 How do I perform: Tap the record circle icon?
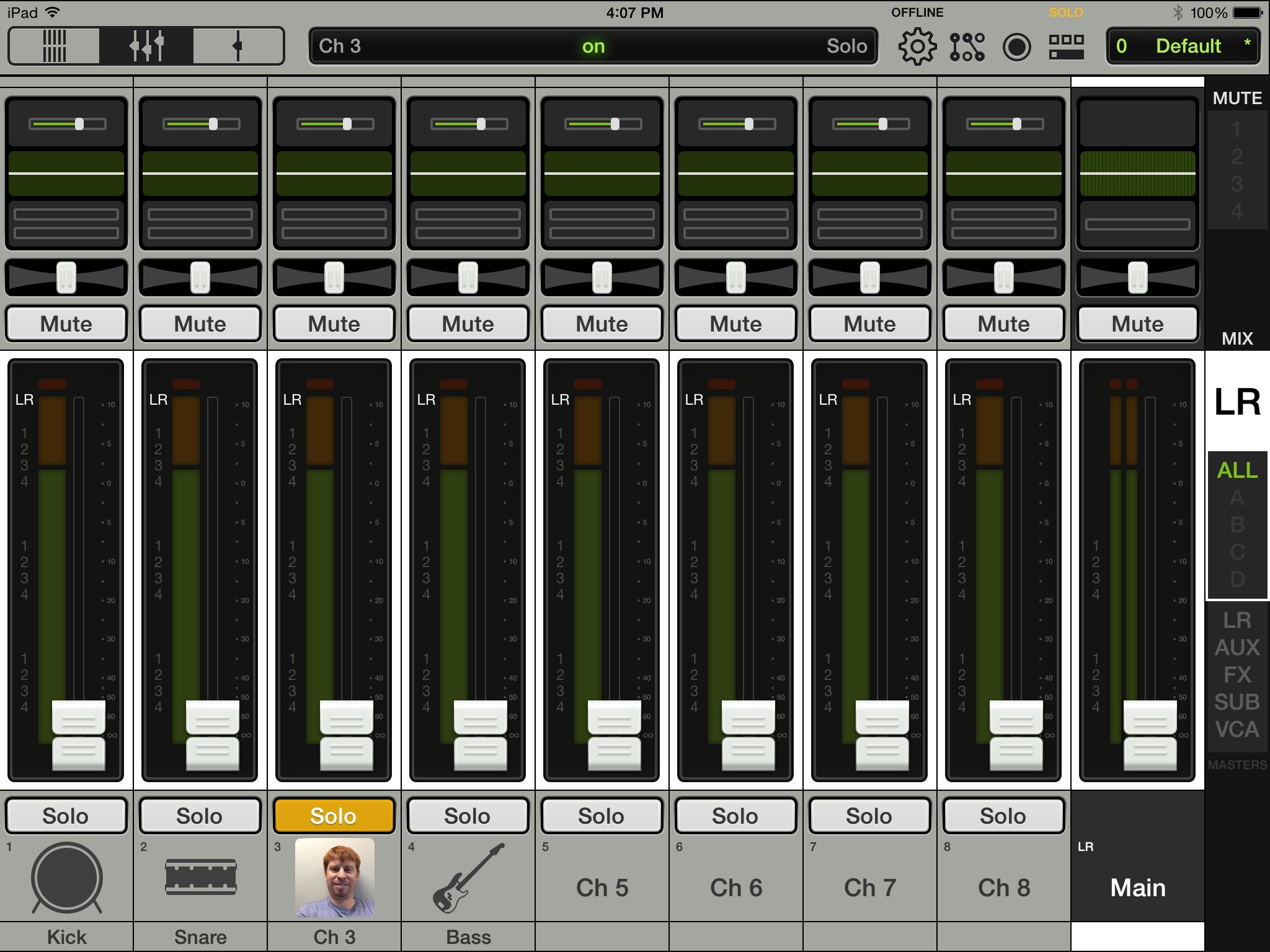pyautogui.click(x=1016, y=46)
